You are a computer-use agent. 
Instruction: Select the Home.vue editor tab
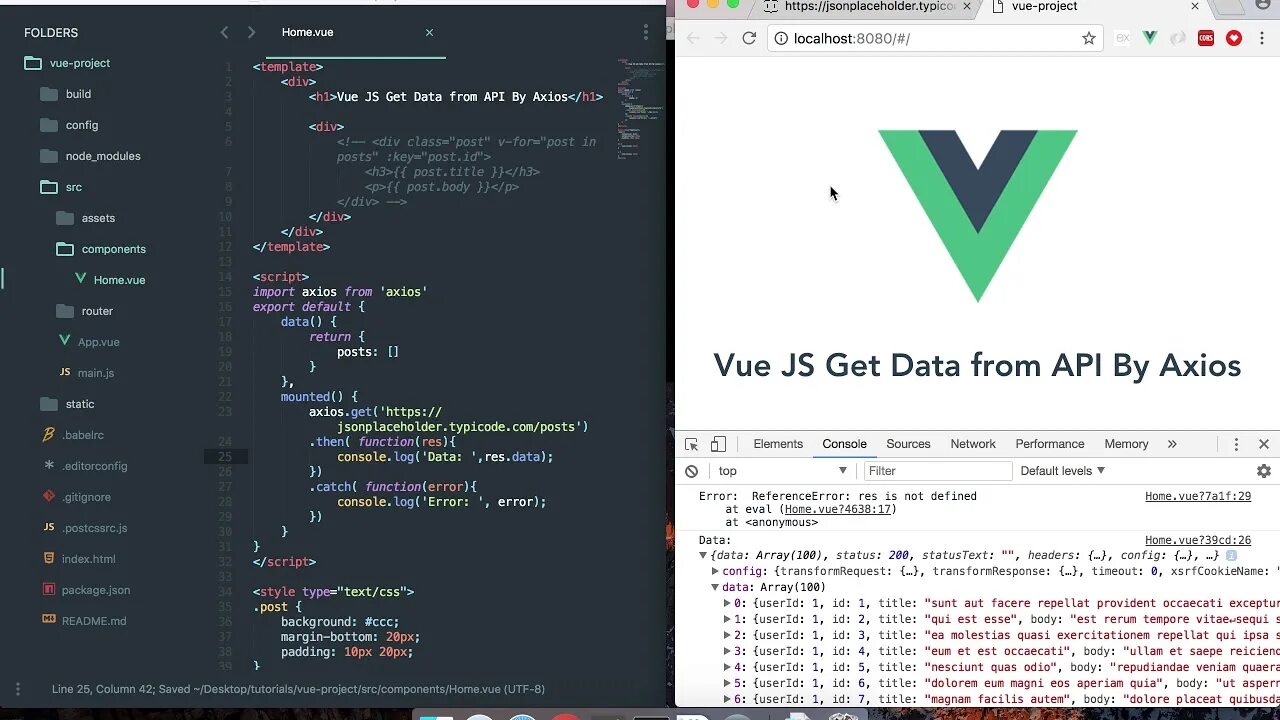tap(308, 32)
